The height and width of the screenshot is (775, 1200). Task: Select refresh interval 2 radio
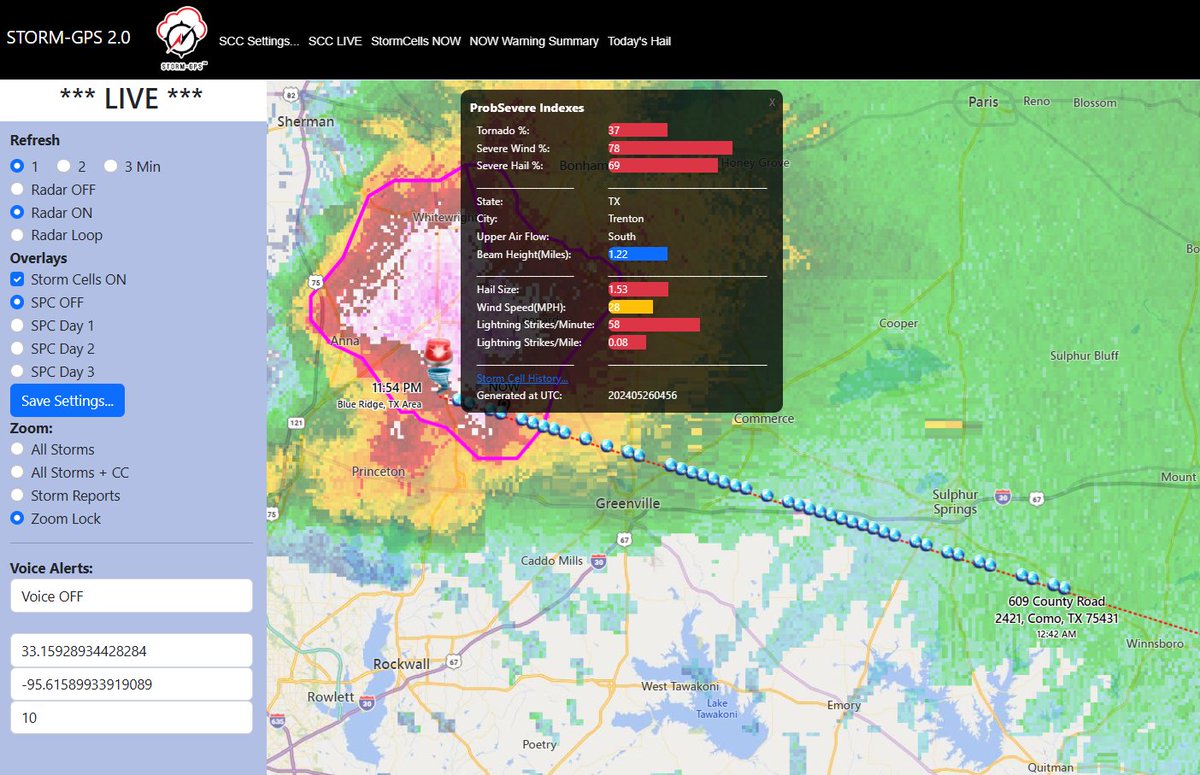[64, 166]
